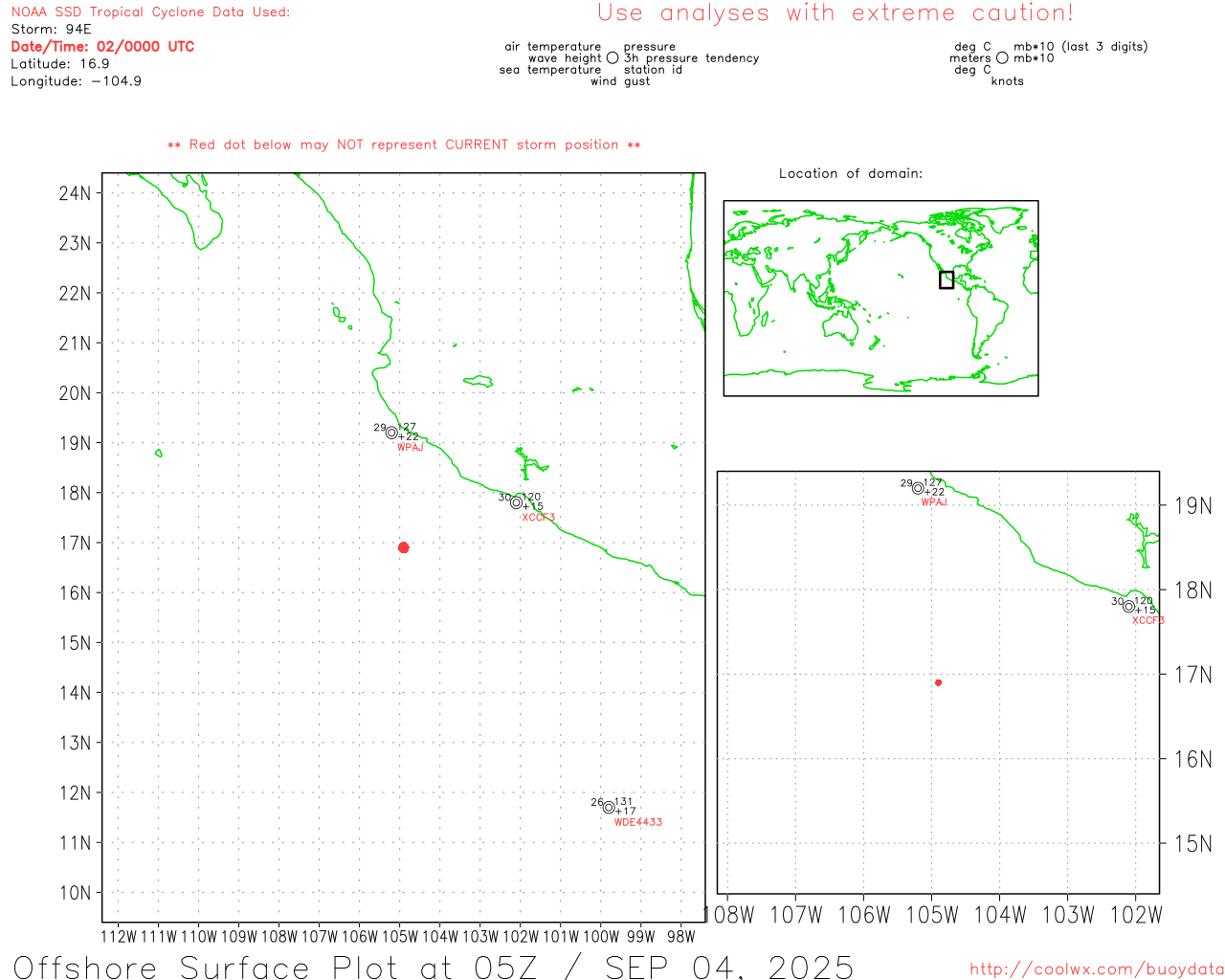Screen dimensions: 1225x980
Task: Click pressure value 131 near the WDE4433 station
Action: coord(624,802)
